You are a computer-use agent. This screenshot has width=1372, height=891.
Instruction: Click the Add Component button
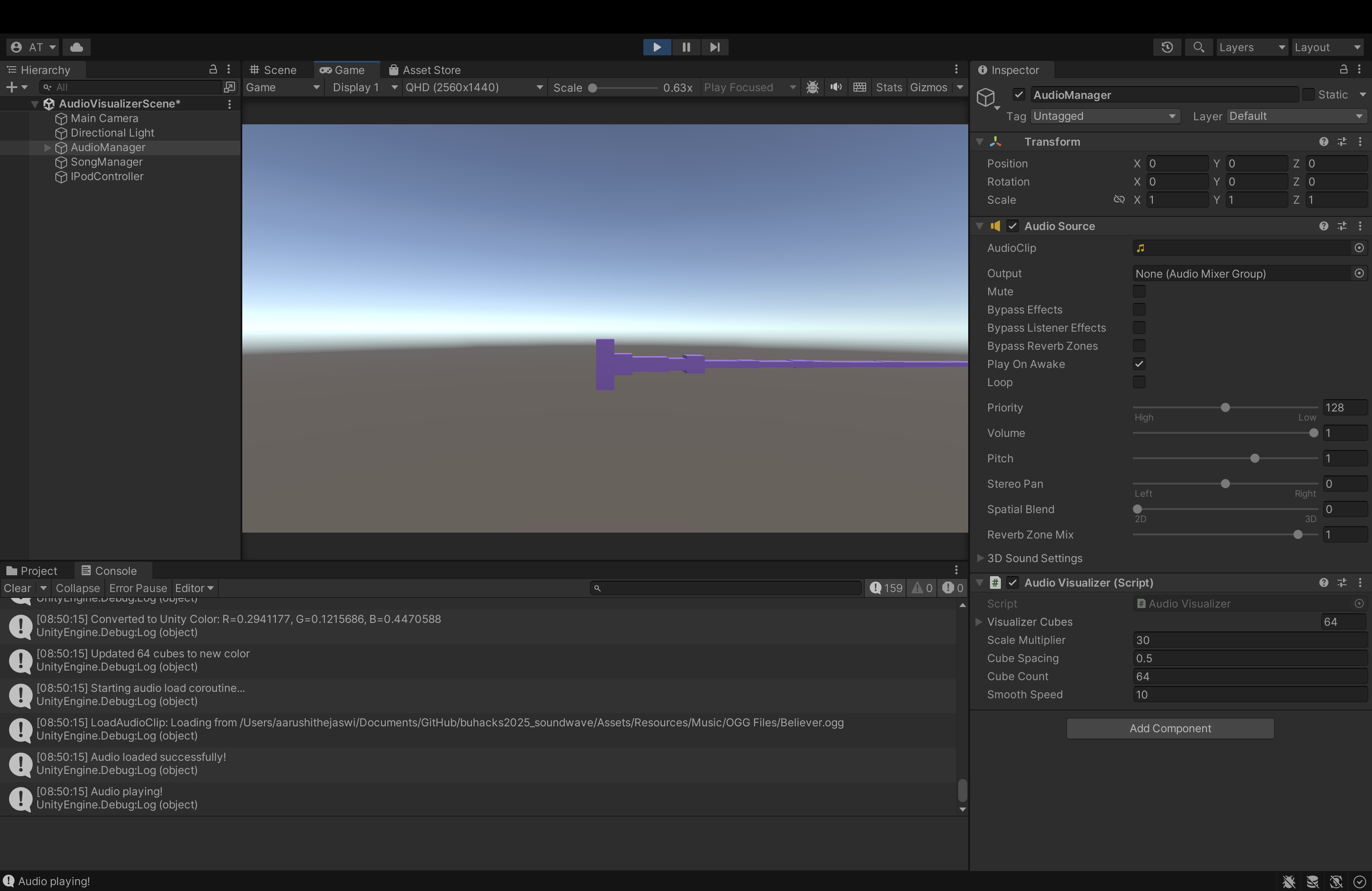pos(1170,729)
